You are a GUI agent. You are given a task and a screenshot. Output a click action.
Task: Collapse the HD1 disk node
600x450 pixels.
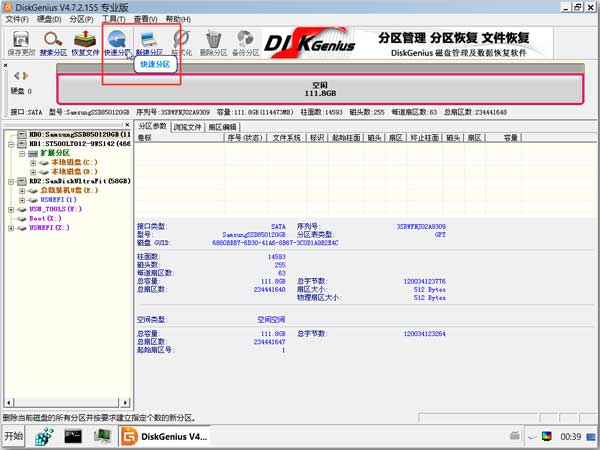pyautogui.click(x=11, y=144)
